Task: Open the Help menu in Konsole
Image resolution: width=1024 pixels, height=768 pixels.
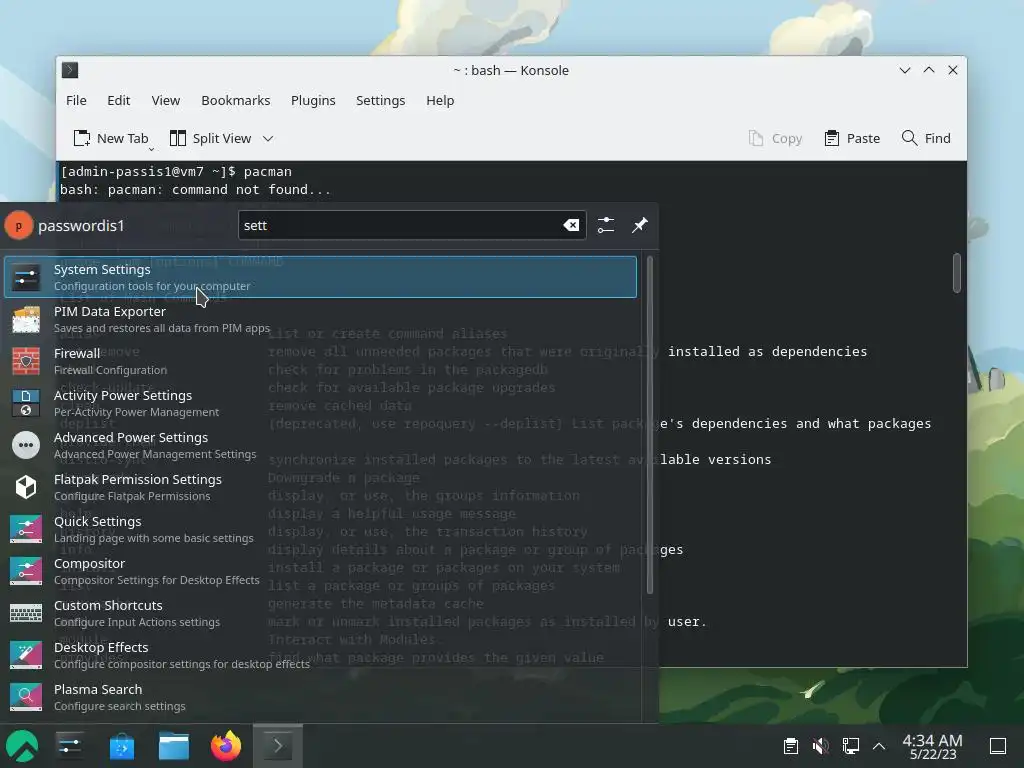Action: (440, 101)
